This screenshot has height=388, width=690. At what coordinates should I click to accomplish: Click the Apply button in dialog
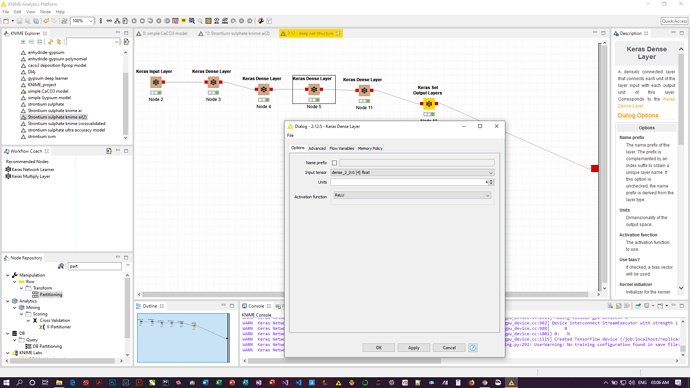(414, 348)
